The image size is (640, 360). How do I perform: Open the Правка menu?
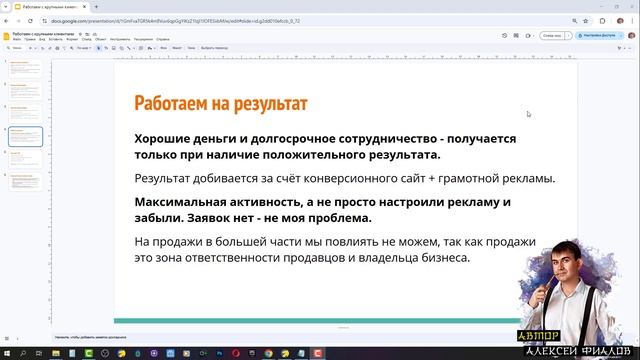pos(30,39)
